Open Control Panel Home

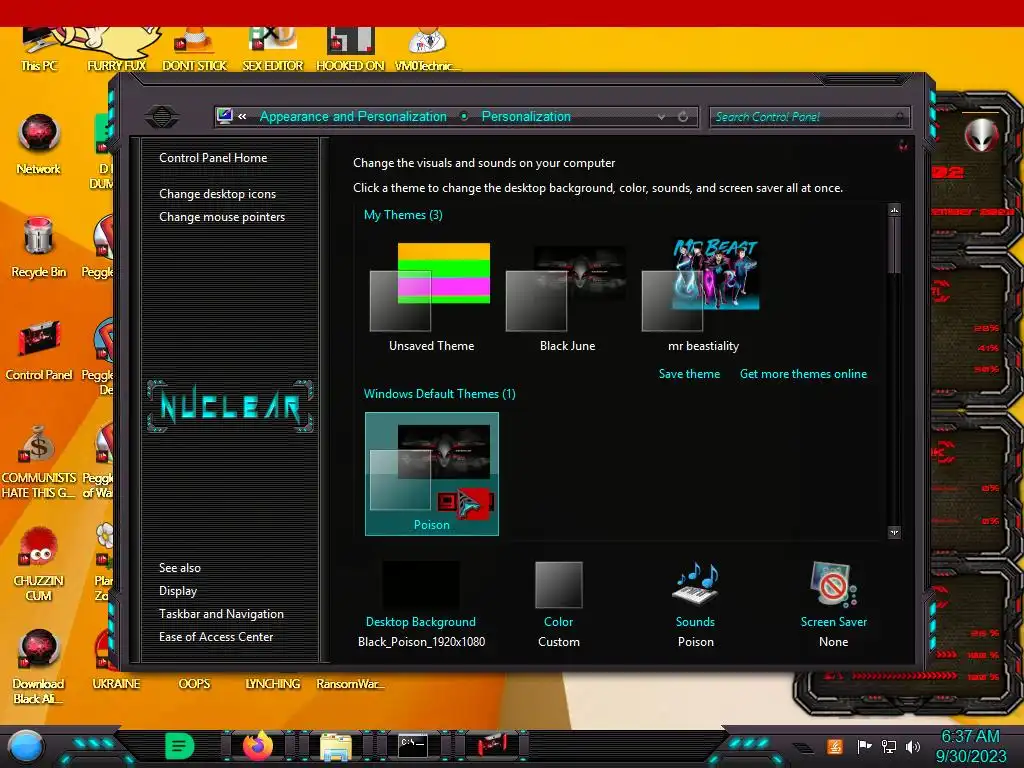[213, 158]
